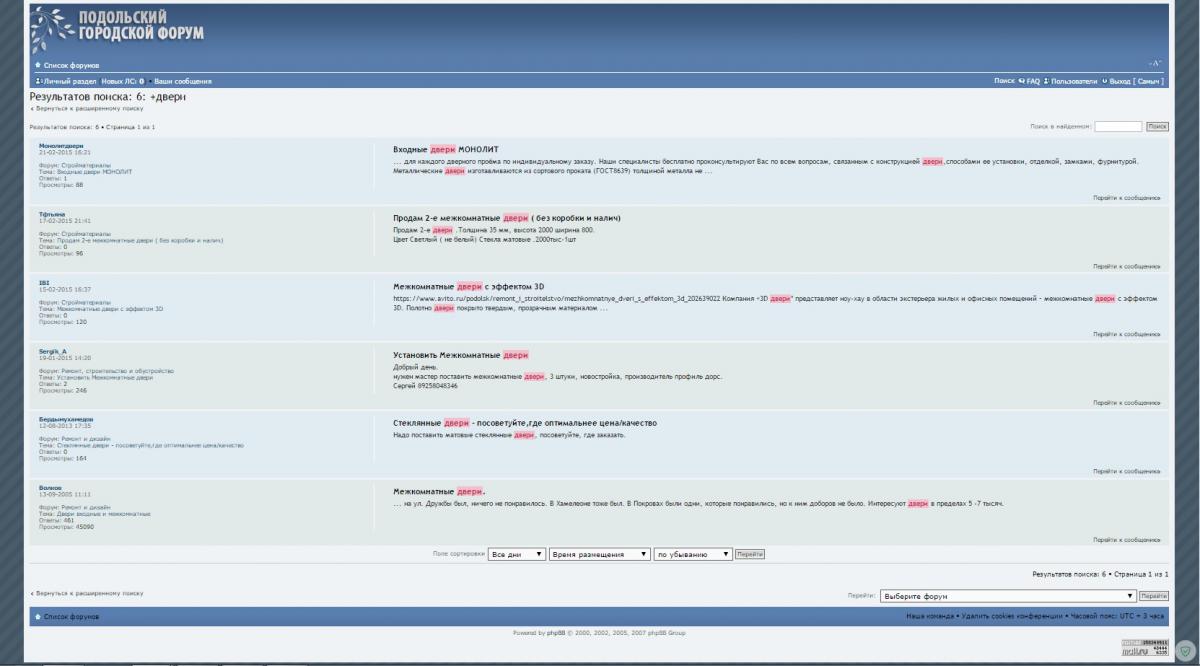This screenshot has height=666, width=1200.
Task: Click the mail.ru counter badge
Action: (1143, 647)
